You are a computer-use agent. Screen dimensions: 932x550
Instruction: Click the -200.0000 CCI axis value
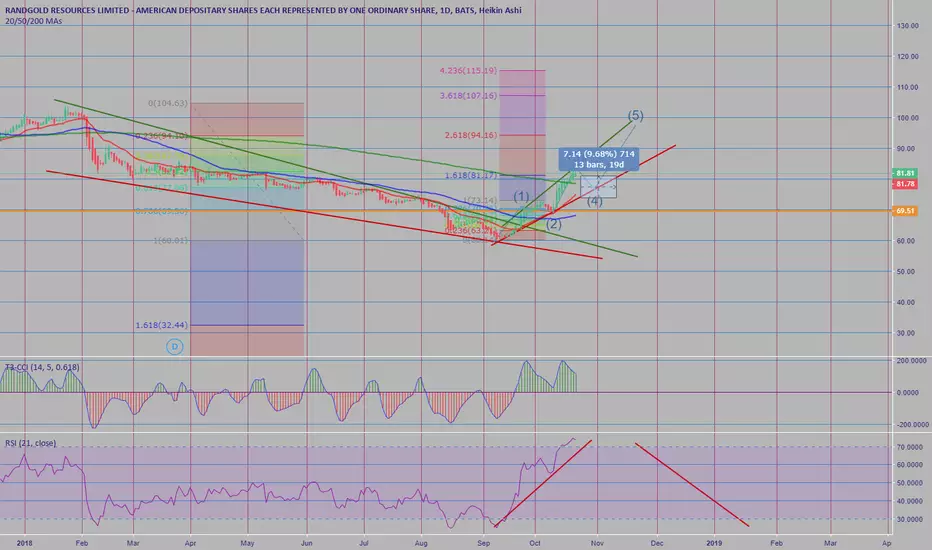pyautogui.click(x=912, y=425)
